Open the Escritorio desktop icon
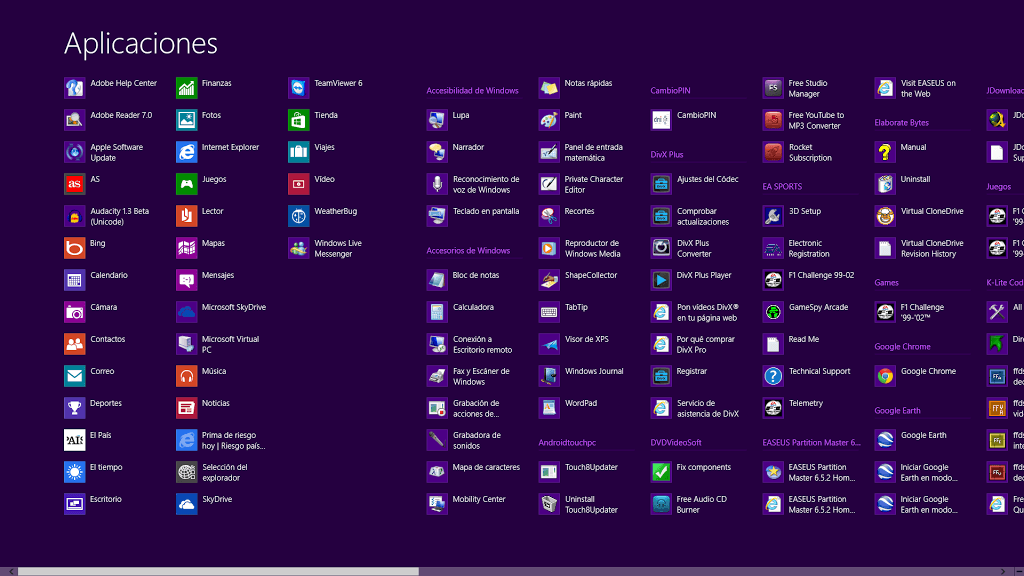The image size is (1024, 576). click(x=74, y=504)
